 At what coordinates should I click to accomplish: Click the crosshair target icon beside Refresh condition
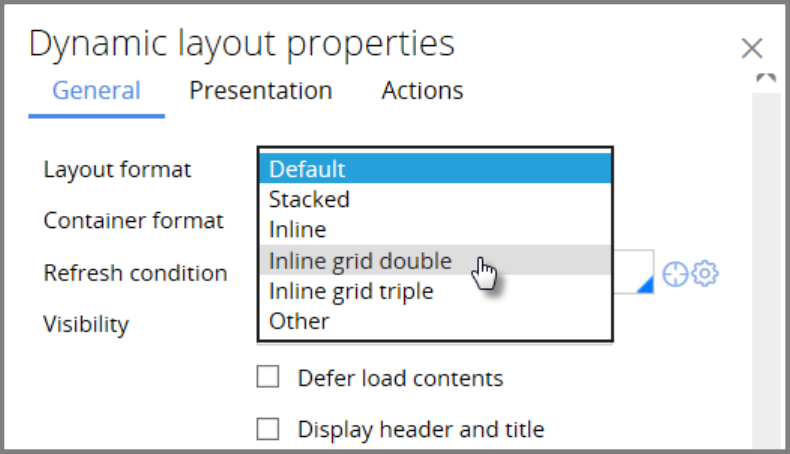coord(675,273)
